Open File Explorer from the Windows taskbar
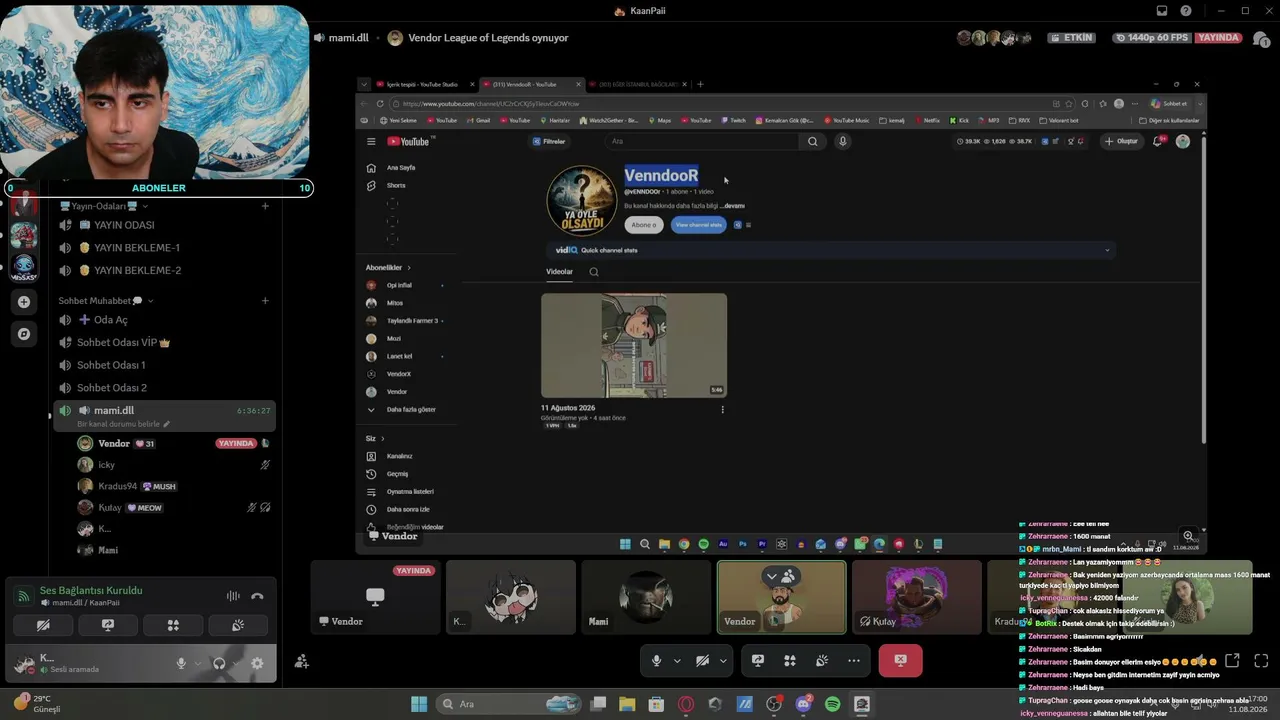 [627, 704]
